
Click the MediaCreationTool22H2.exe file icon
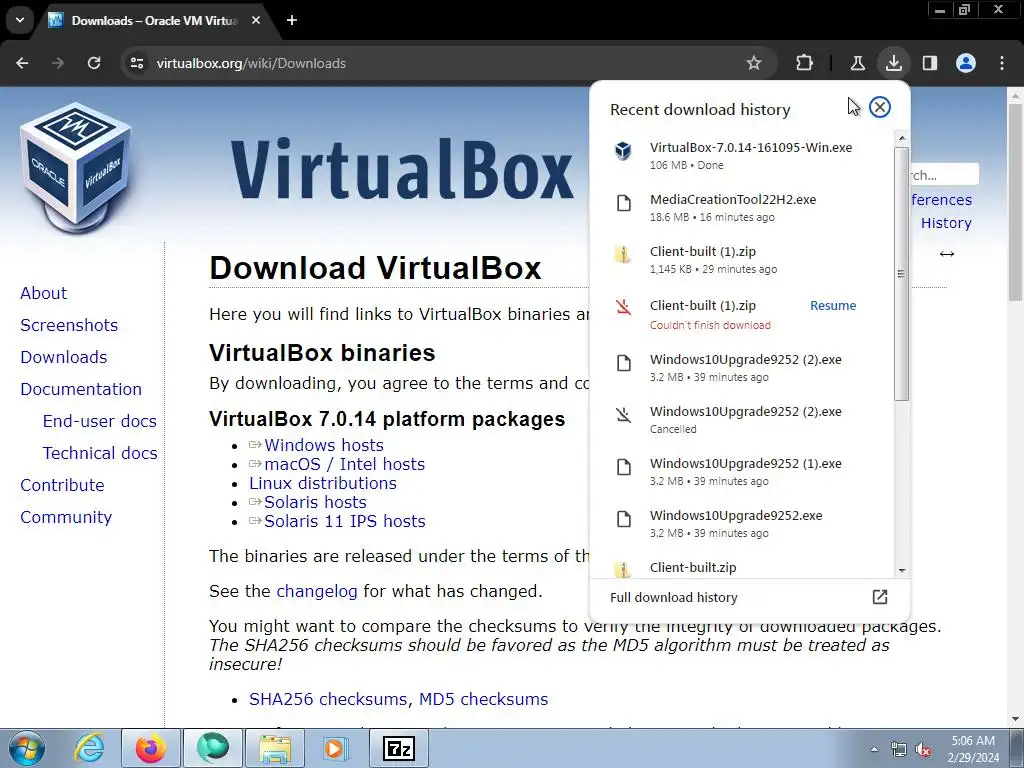point(624,203)
